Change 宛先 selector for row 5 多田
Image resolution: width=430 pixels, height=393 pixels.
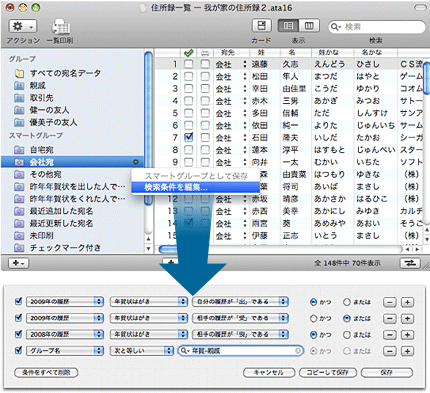[231, 113]
